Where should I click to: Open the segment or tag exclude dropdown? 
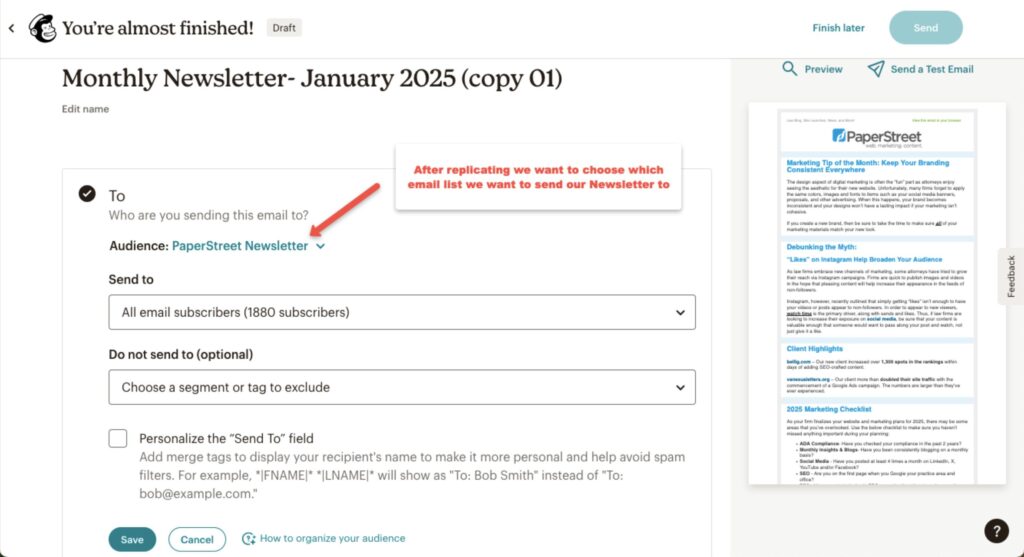click(x=402, y=387)
